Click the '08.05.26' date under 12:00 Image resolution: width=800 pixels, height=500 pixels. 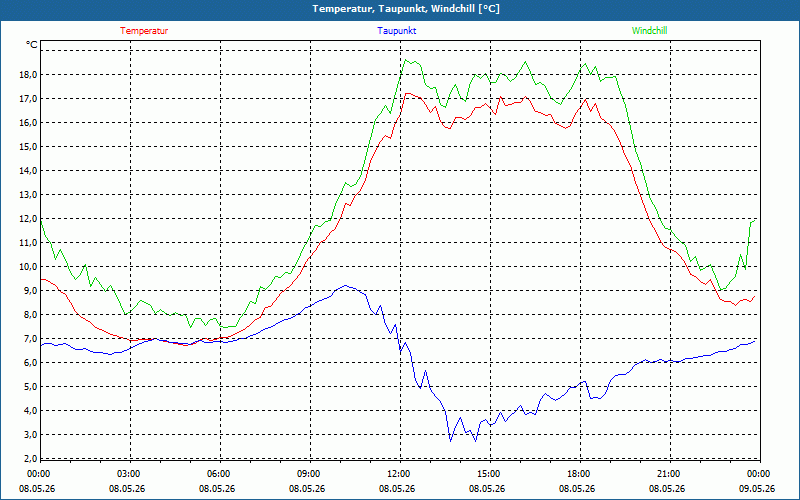(x=397, y=488)
